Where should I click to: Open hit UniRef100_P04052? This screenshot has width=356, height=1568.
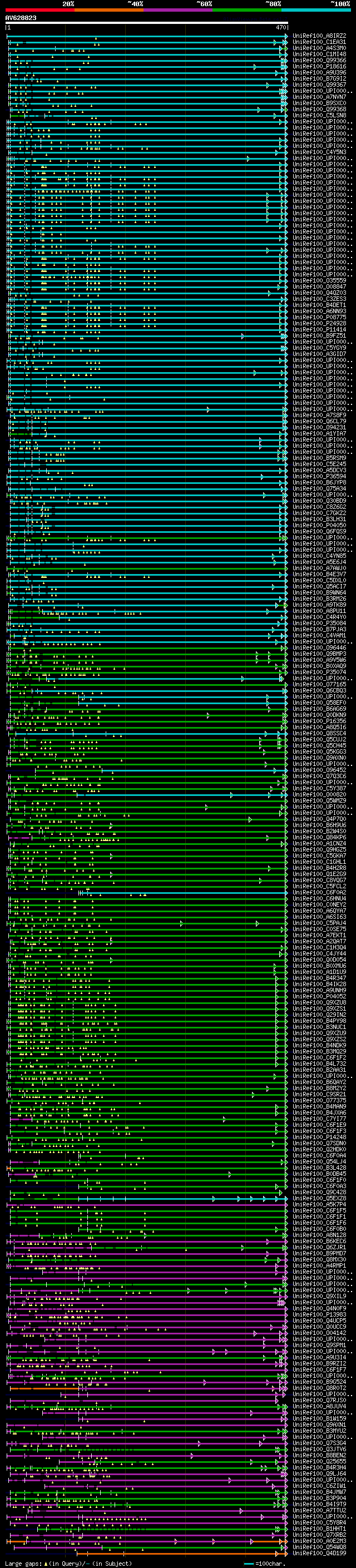319,996
